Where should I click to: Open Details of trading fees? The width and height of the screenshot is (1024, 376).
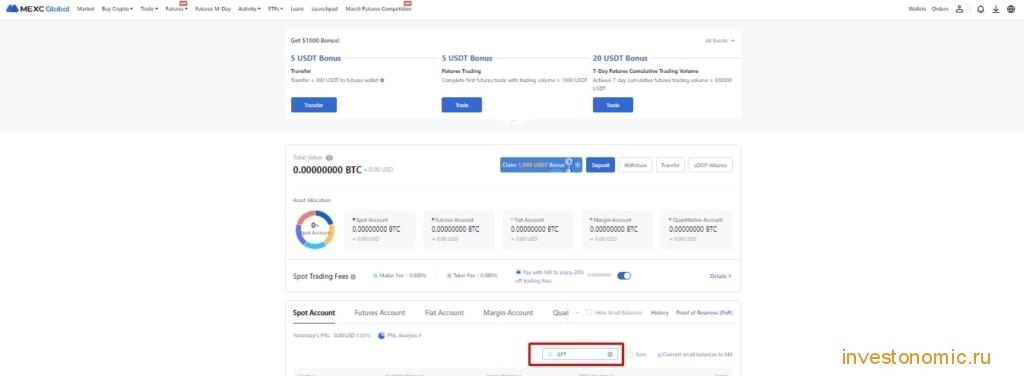720,276
